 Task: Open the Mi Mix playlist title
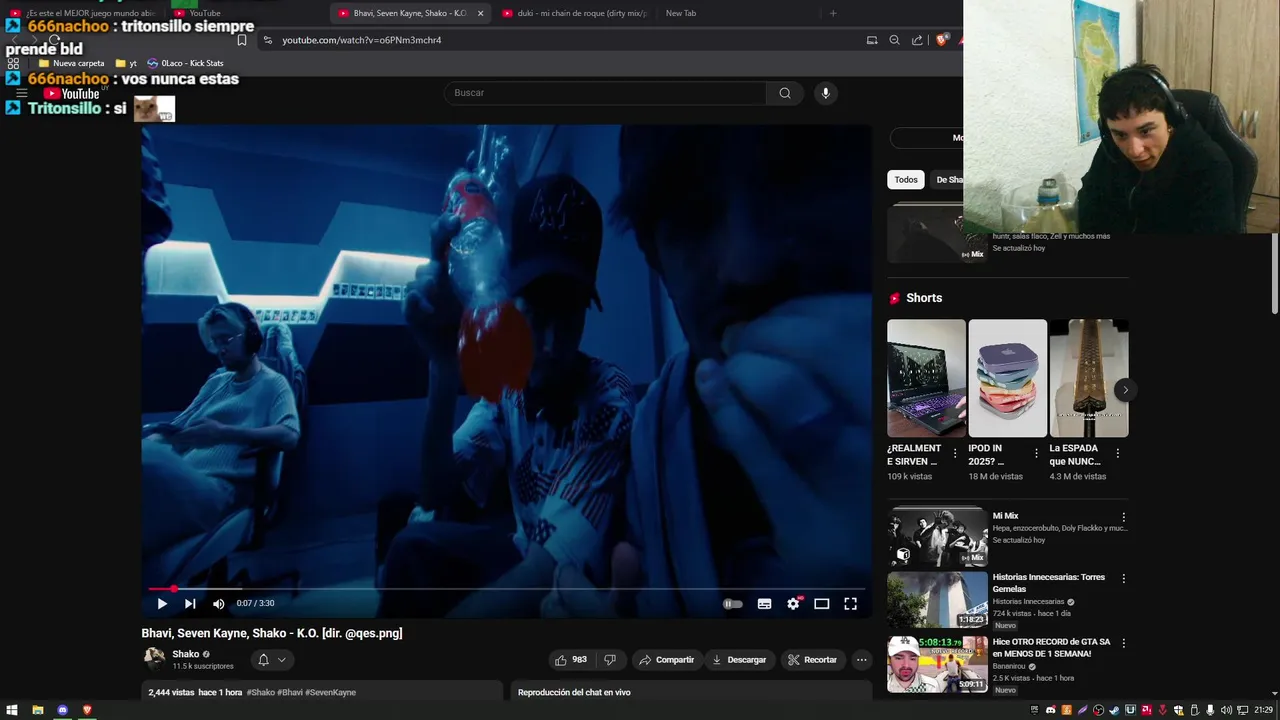tap(1005, 516)
